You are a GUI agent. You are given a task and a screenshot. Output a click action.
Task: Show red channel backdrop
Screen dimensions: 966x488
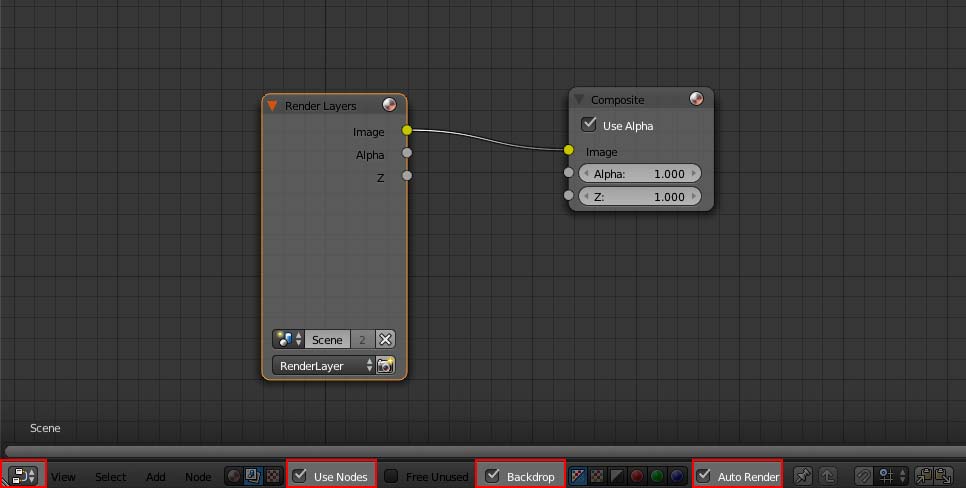click(637, 476)
